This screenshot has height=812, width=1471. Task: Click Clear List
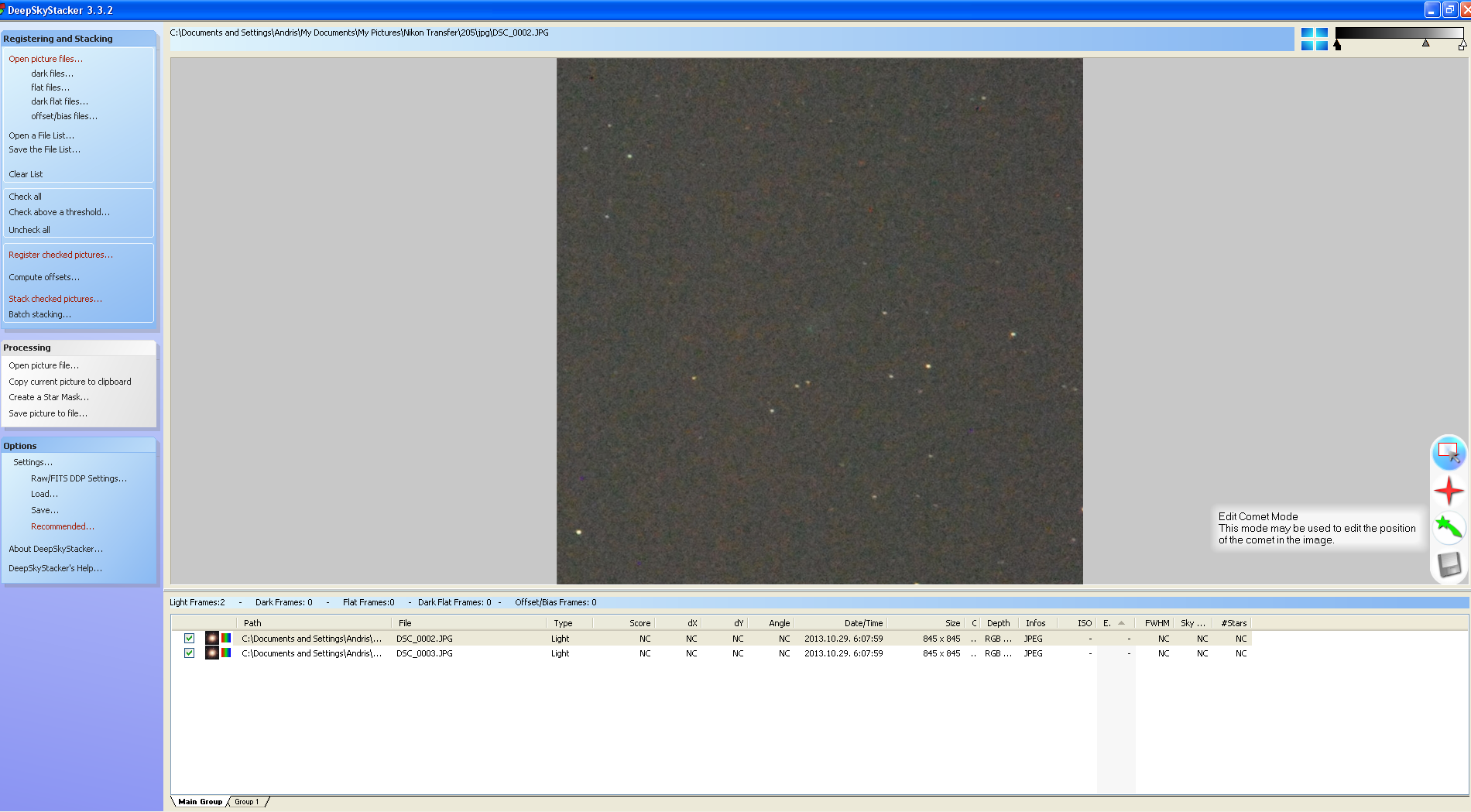click(x=26, y=174)
